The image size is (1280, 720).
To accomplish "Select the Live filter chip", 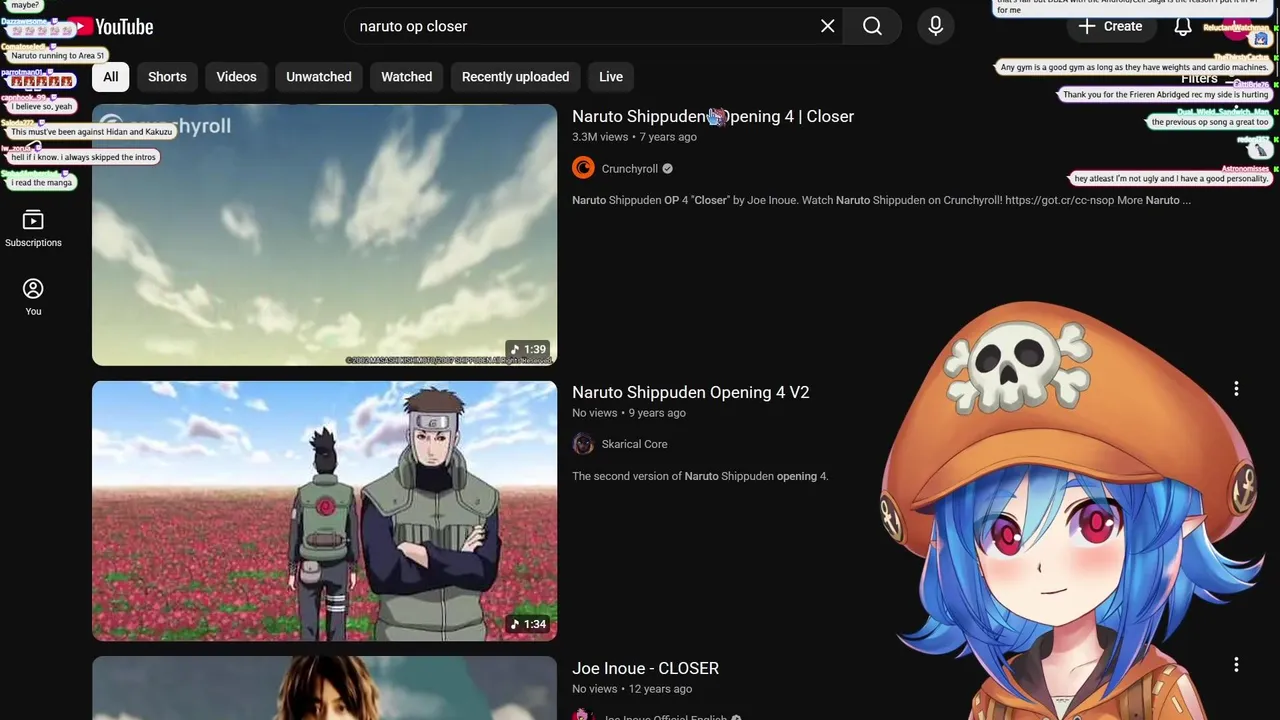I will click(611, 77).
